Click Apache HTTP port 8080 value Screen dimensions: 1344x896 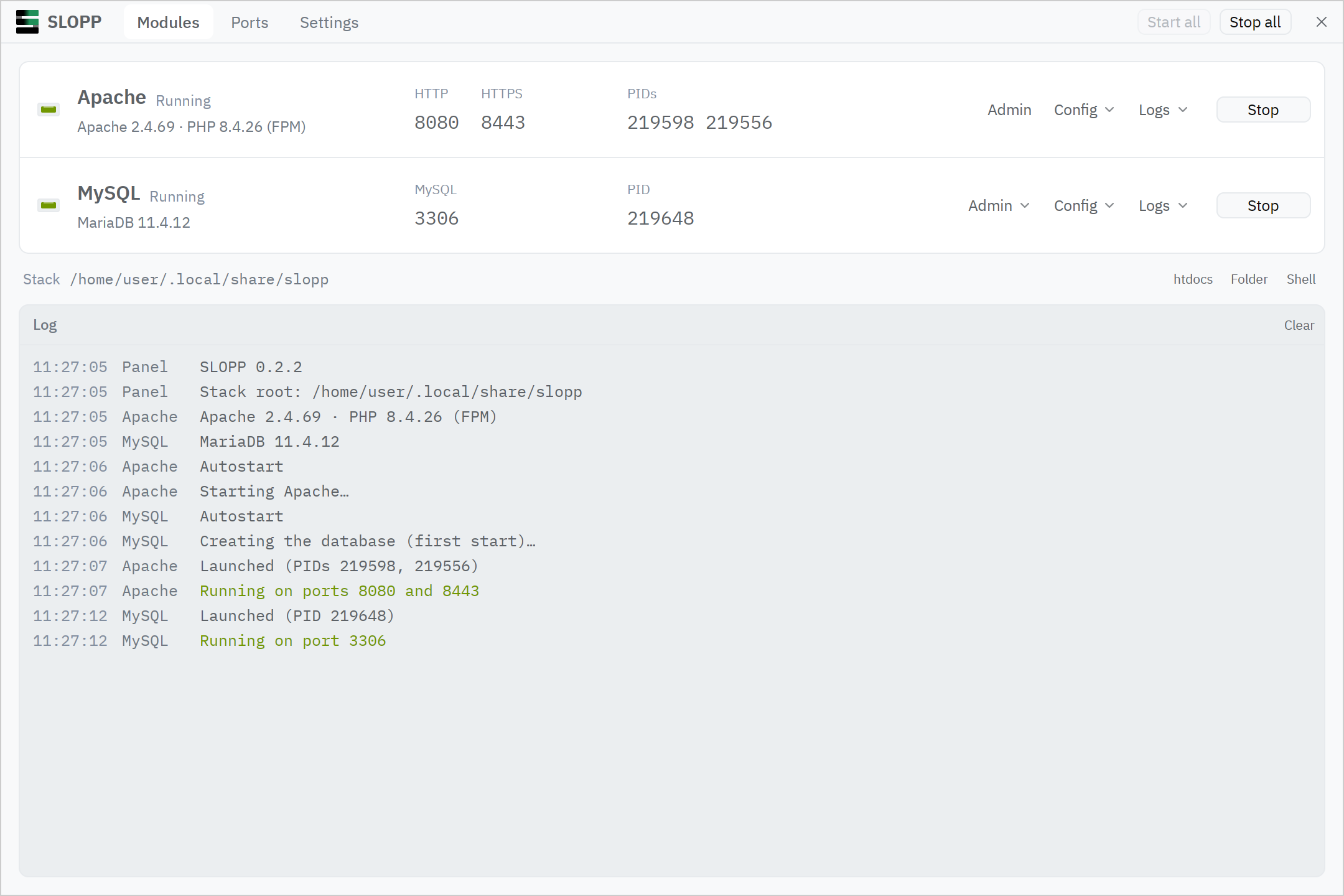(437, 122)
